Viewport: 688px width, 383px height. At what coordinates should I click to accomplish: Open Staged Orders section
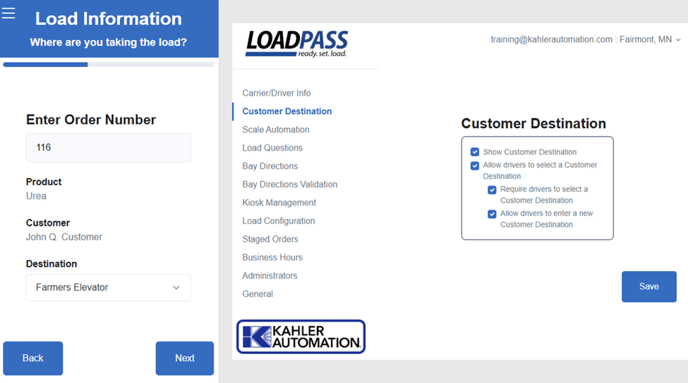tap(270, 239)
